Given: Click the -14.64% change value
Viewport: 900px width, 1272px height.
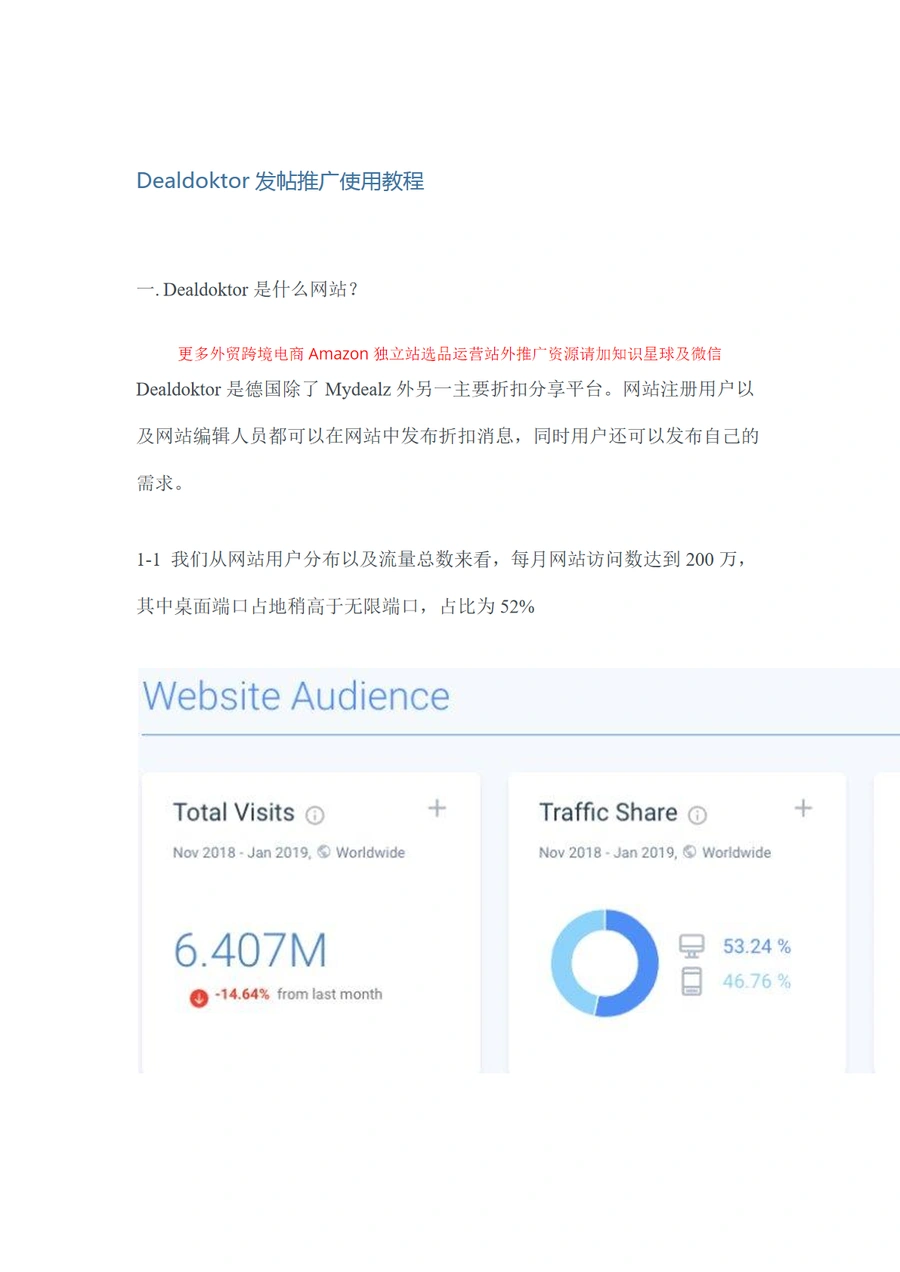Looking at the screenshot, I should pyautogui.click(x=241, y=994).
